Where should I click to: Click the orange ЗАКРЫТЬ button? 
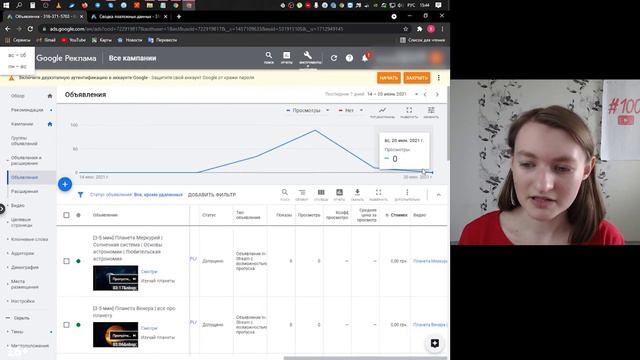tap(417, 78)
